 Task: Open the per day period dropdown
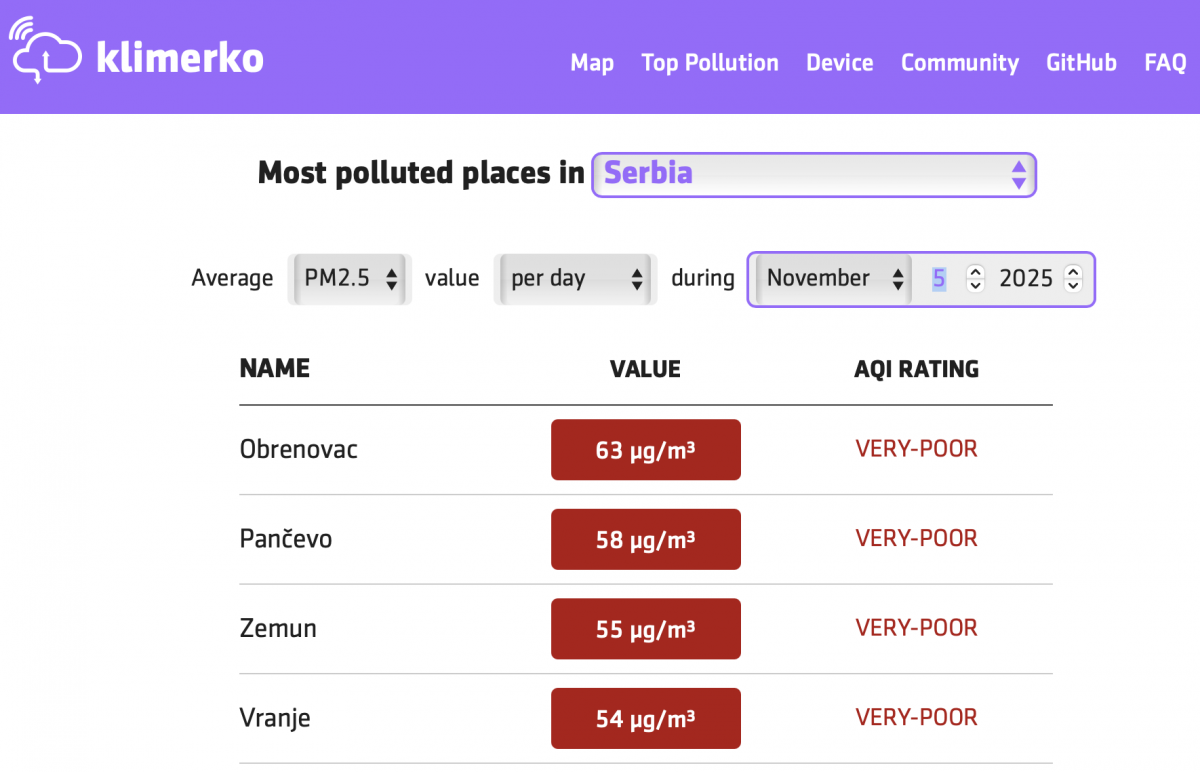[x=576, y=279]
